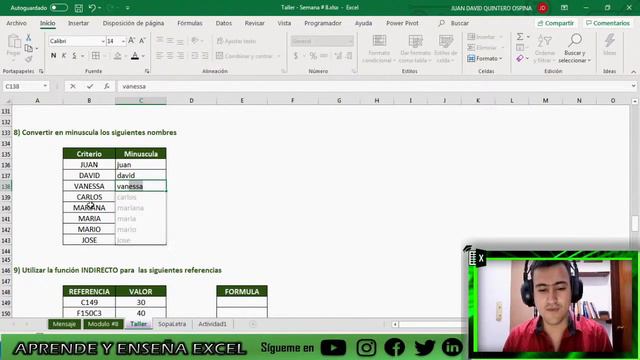Open the Undo history dropdown arrow
This screenshot has width=640, height=360.
point(100,8)
